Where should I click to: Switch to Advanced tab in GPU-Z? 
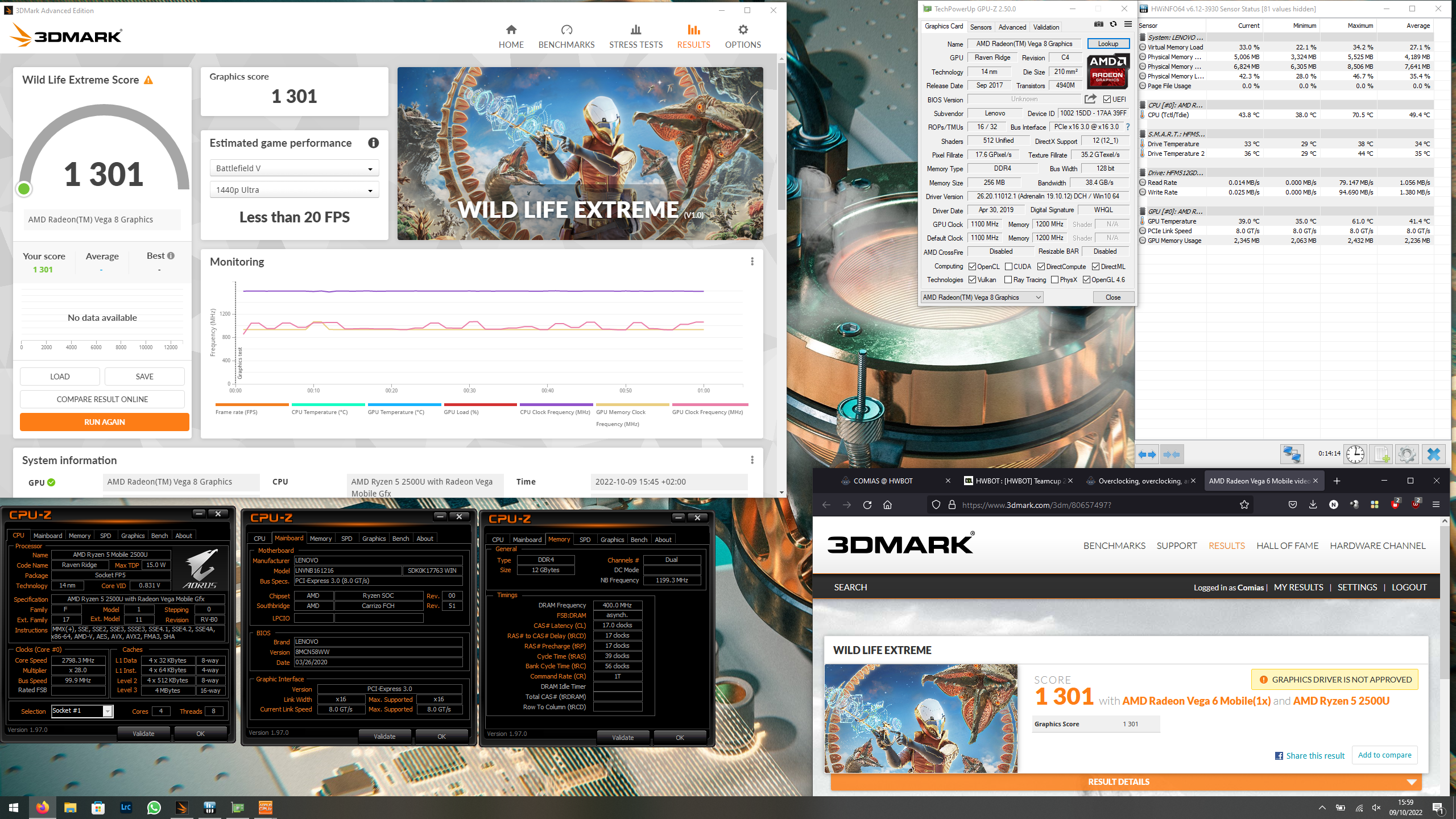tap(1012, 27)
